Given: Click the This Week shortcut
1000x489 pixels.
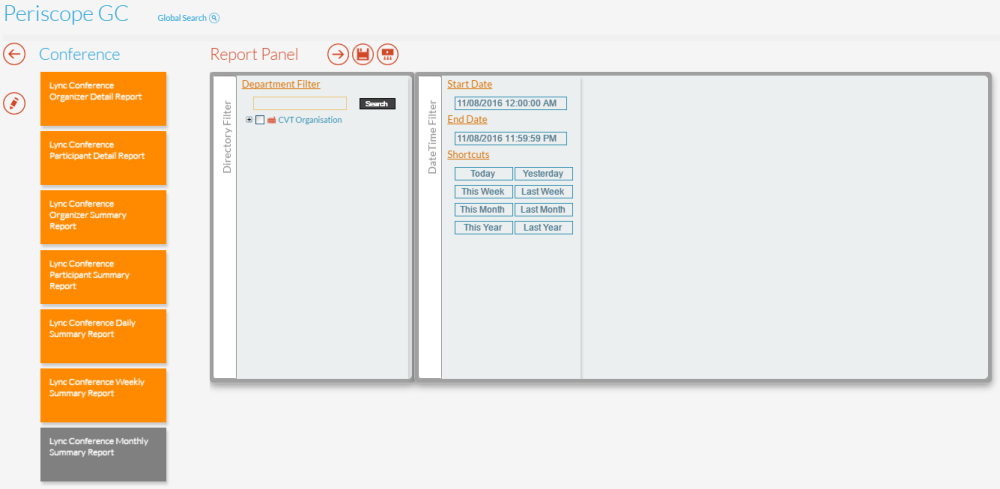Looking at the screenshot, I should tap(483, 191).
